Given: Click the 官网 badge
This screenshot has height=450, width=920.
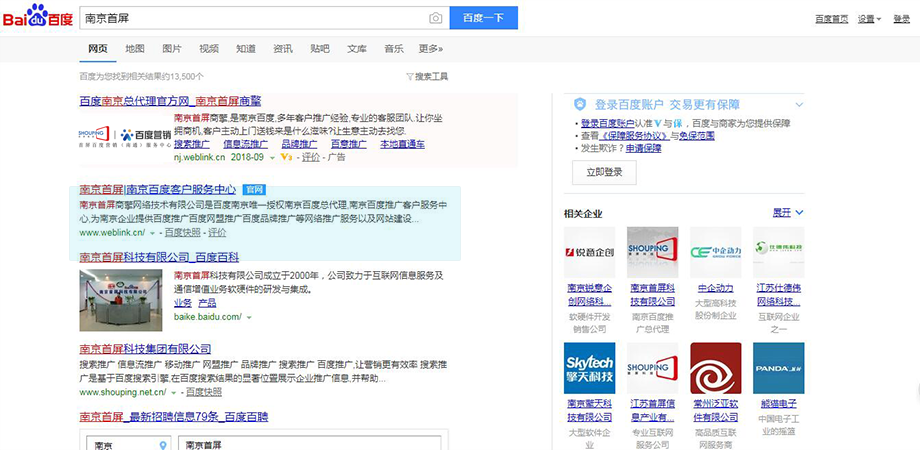Looking at the screenshot, I should tap(255, 190).
